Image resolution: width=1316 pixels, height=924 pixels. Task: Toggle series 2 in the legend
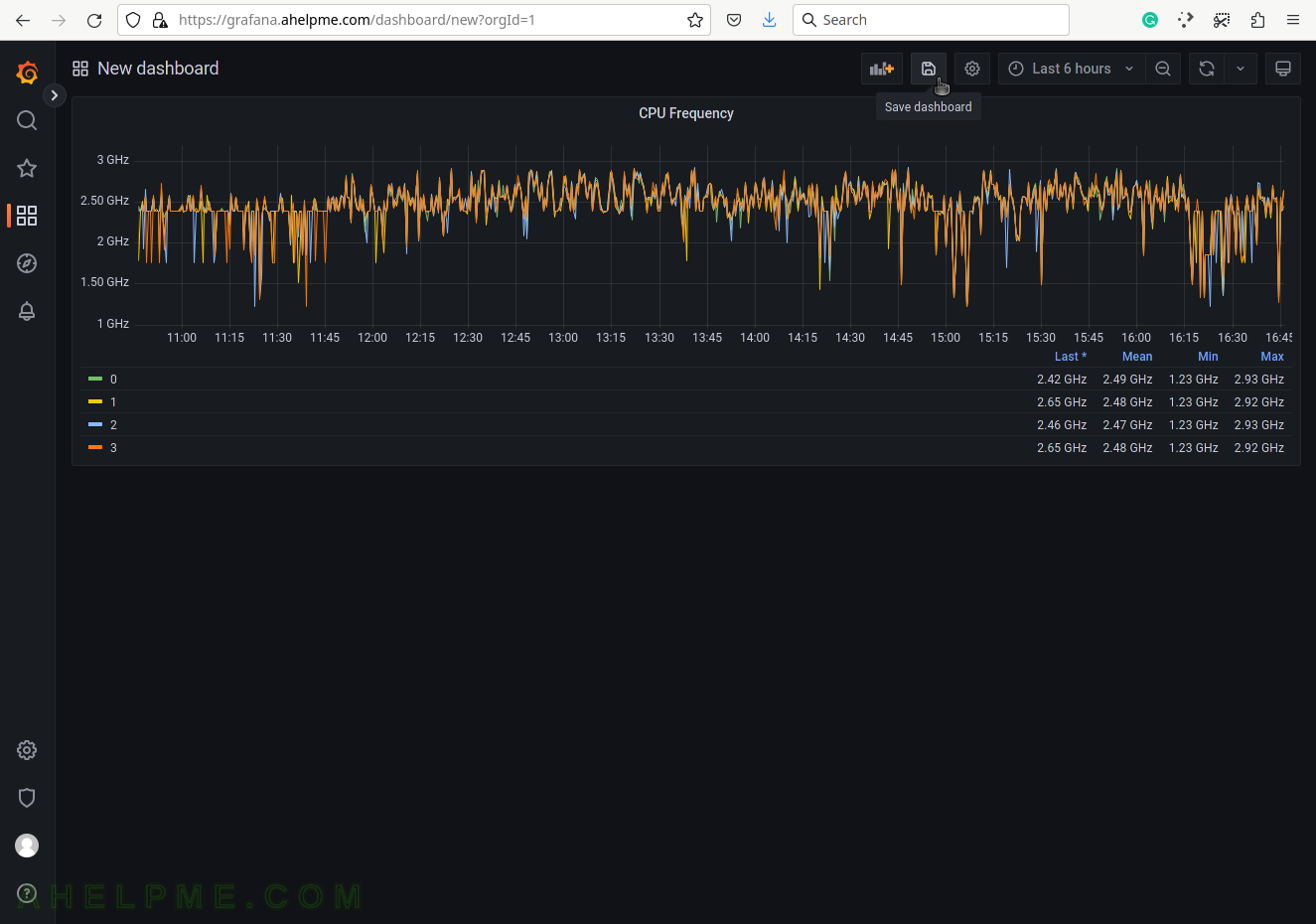point(113,425)
